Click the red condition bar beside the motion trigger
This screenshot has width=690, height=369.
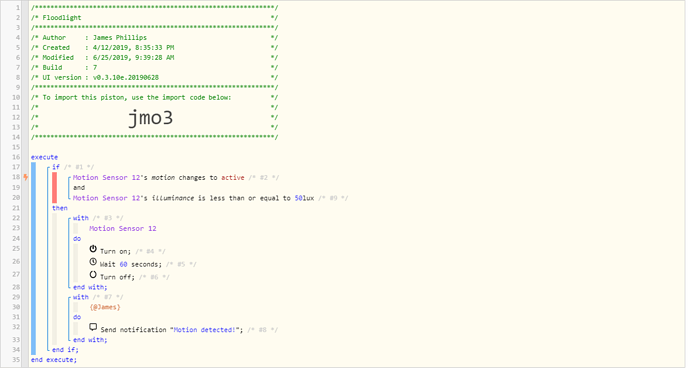pos(55,188)
